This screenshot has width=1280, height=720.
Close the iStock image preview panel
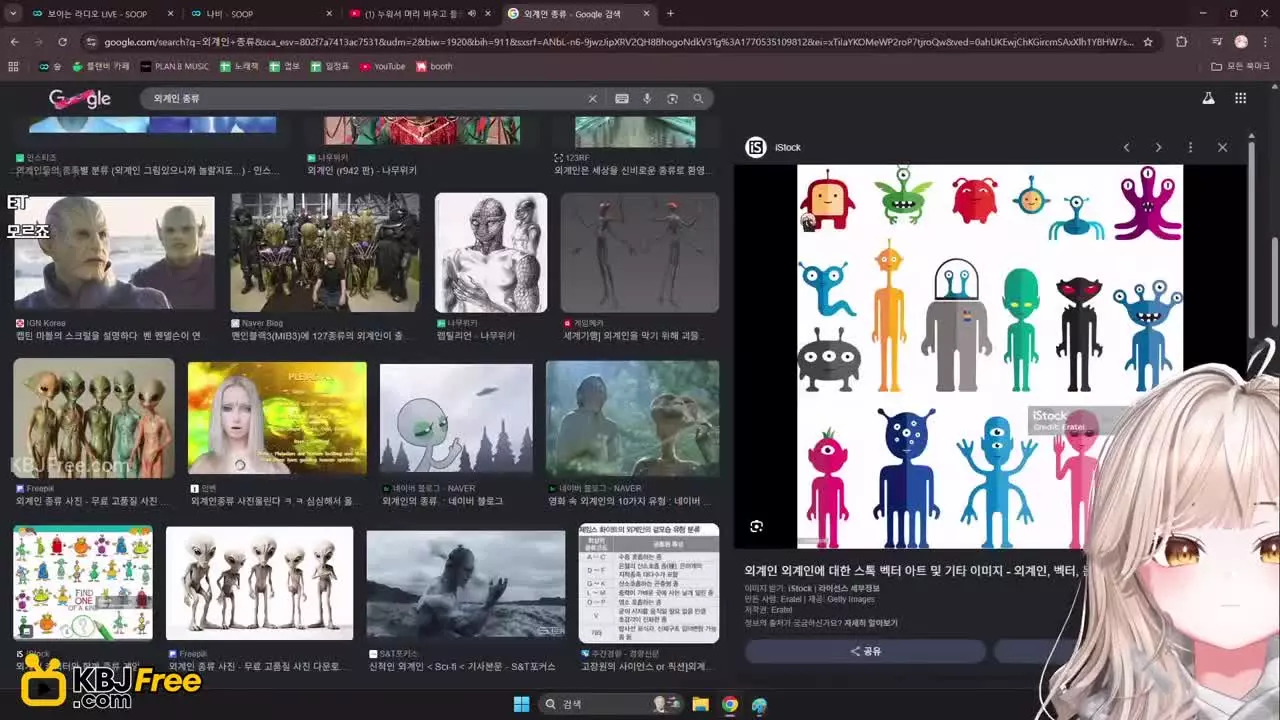(1222, 147)
